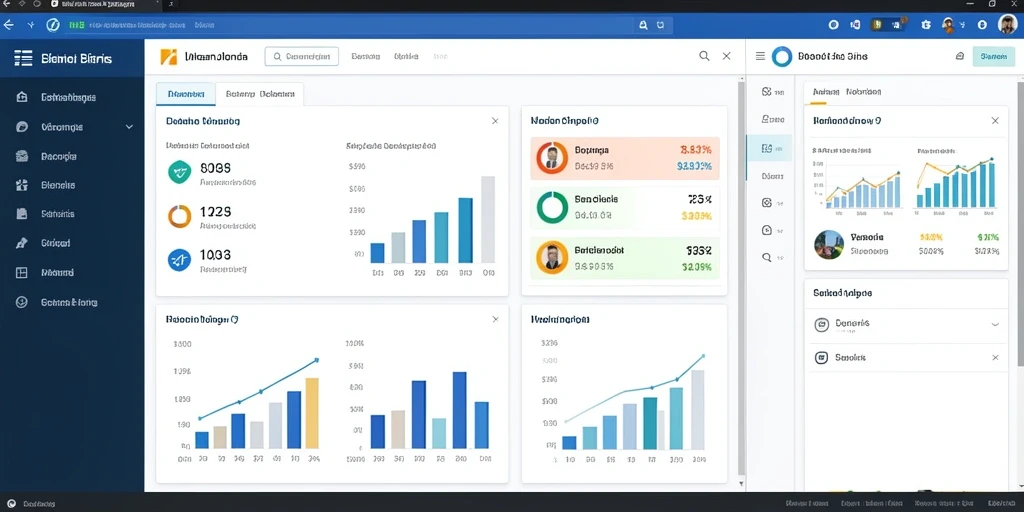This screenshot has width=1024, height=512.
Task: Expand the second sidebar item chevron
Action: [x=129, y=127]
